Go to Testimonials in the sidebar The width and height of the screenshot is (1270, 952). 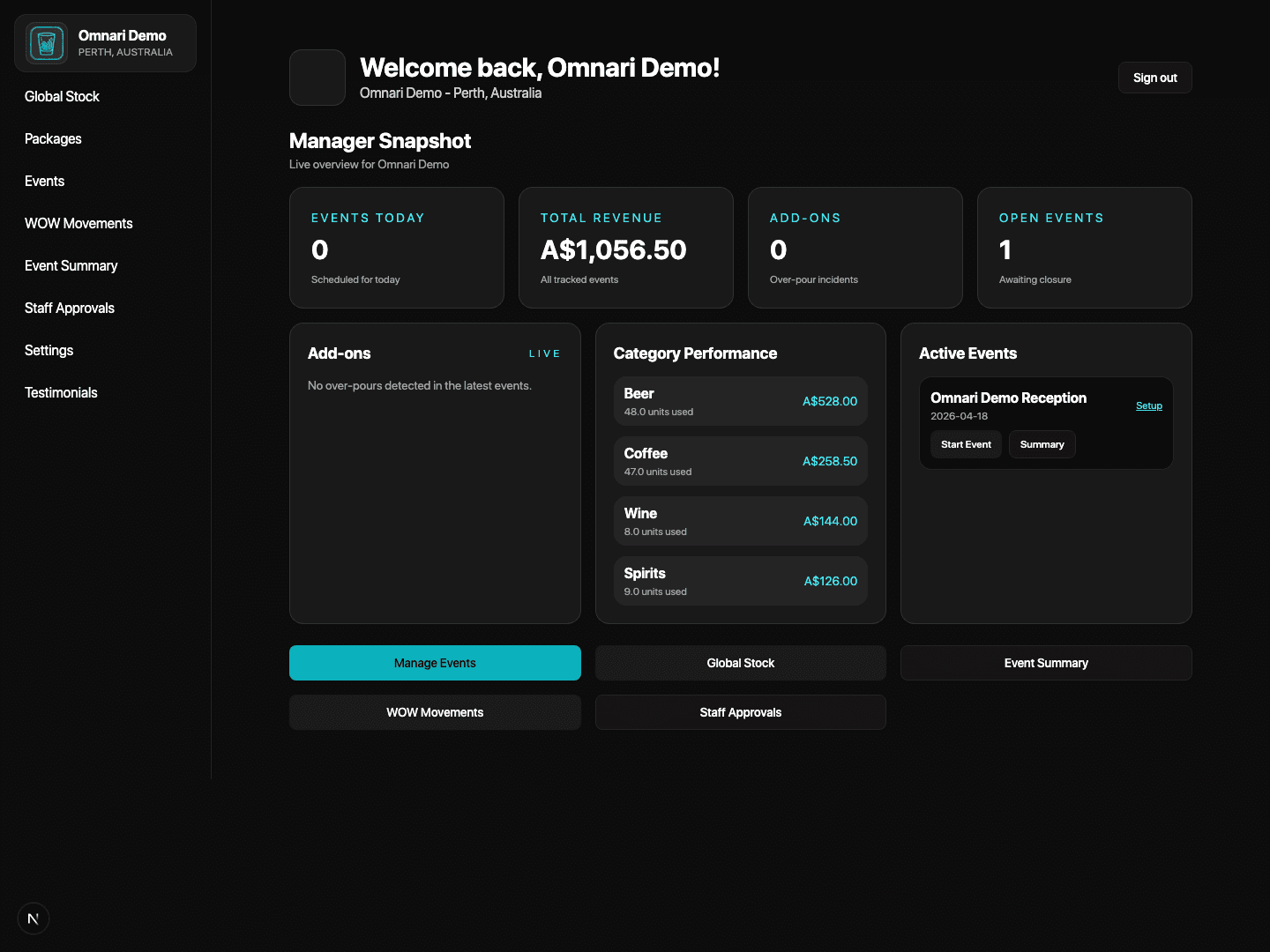point(61,393)
